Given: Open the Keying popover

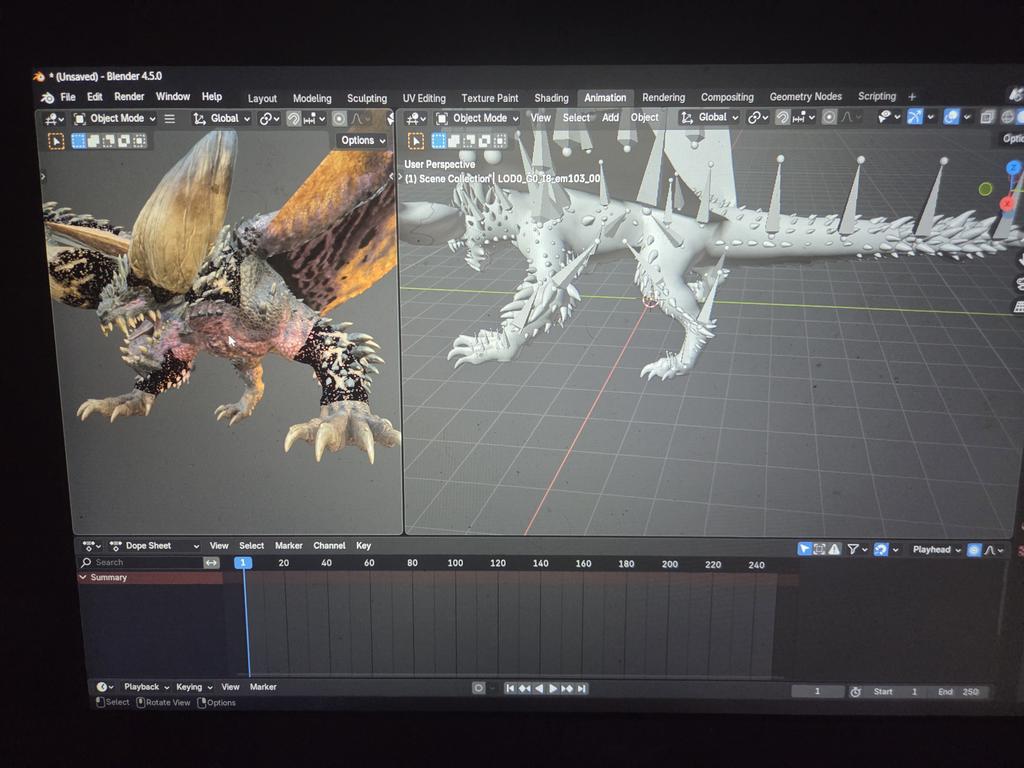Looking at the screenshot, I should 194,687.
